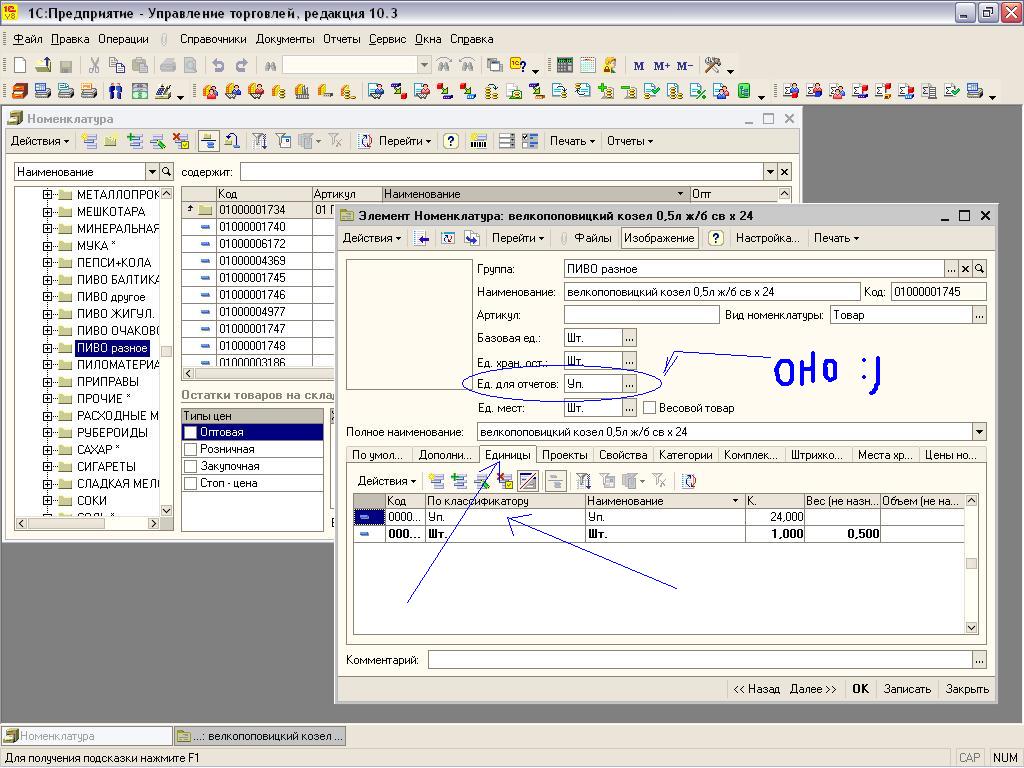Click the Cut scissors icon
Image resolution: width=1024 pixels, height=768 pixels.
(94, 65)
